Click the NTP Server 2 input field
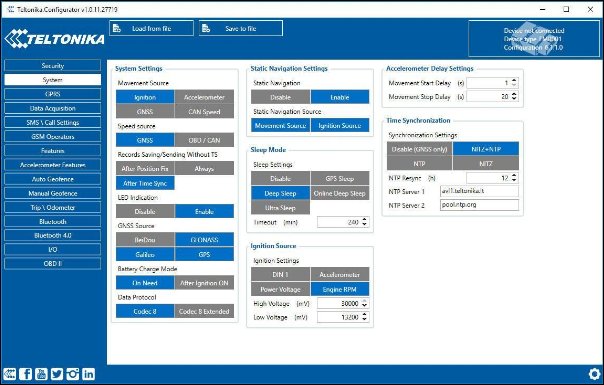604x385 pixels. pyautogui.click(x=479, y=205)
